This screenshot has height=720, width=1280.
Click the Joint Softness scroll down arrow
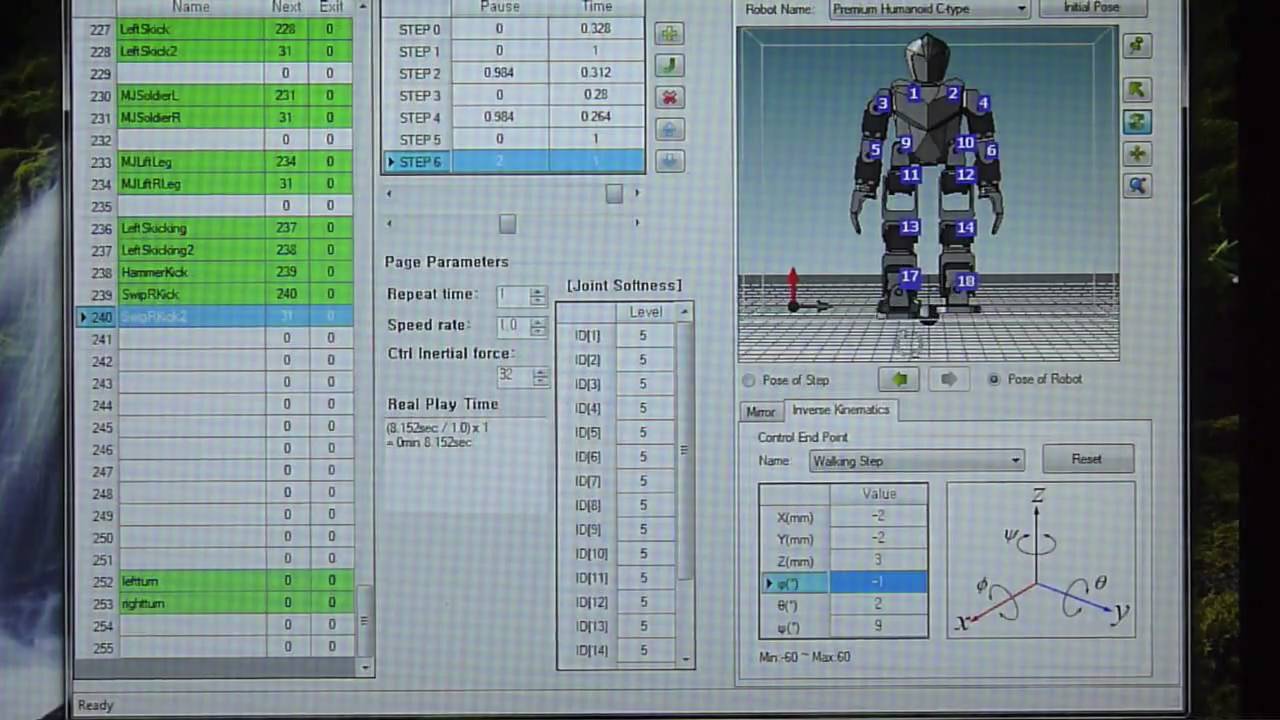685,659
